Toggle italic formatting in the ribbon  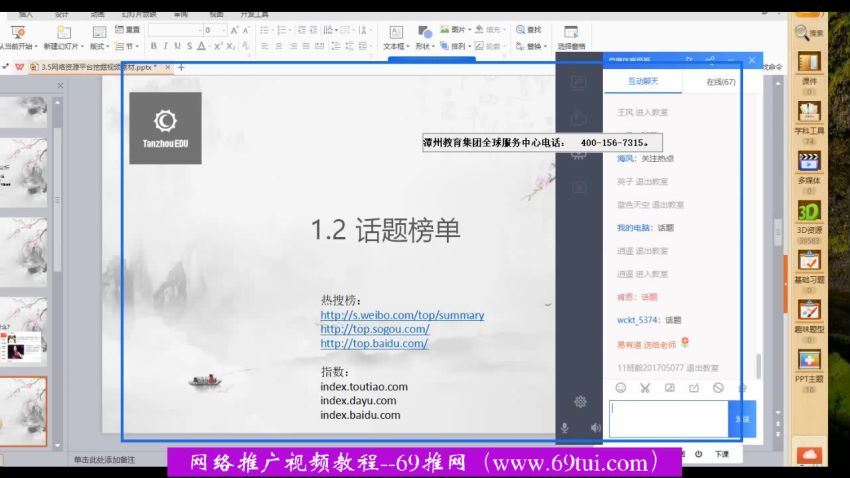point(165,46)
